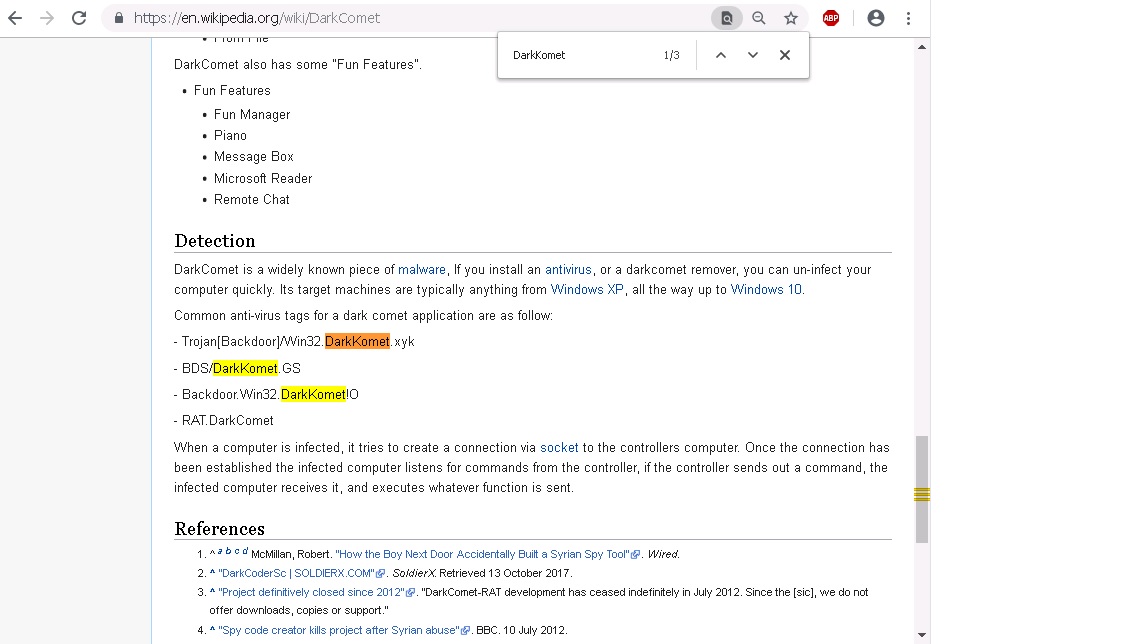This screenshot has width=1146, height=644.
Task: Jump to citation backlink 'd' of reference 1
Action: coord(245,551)
